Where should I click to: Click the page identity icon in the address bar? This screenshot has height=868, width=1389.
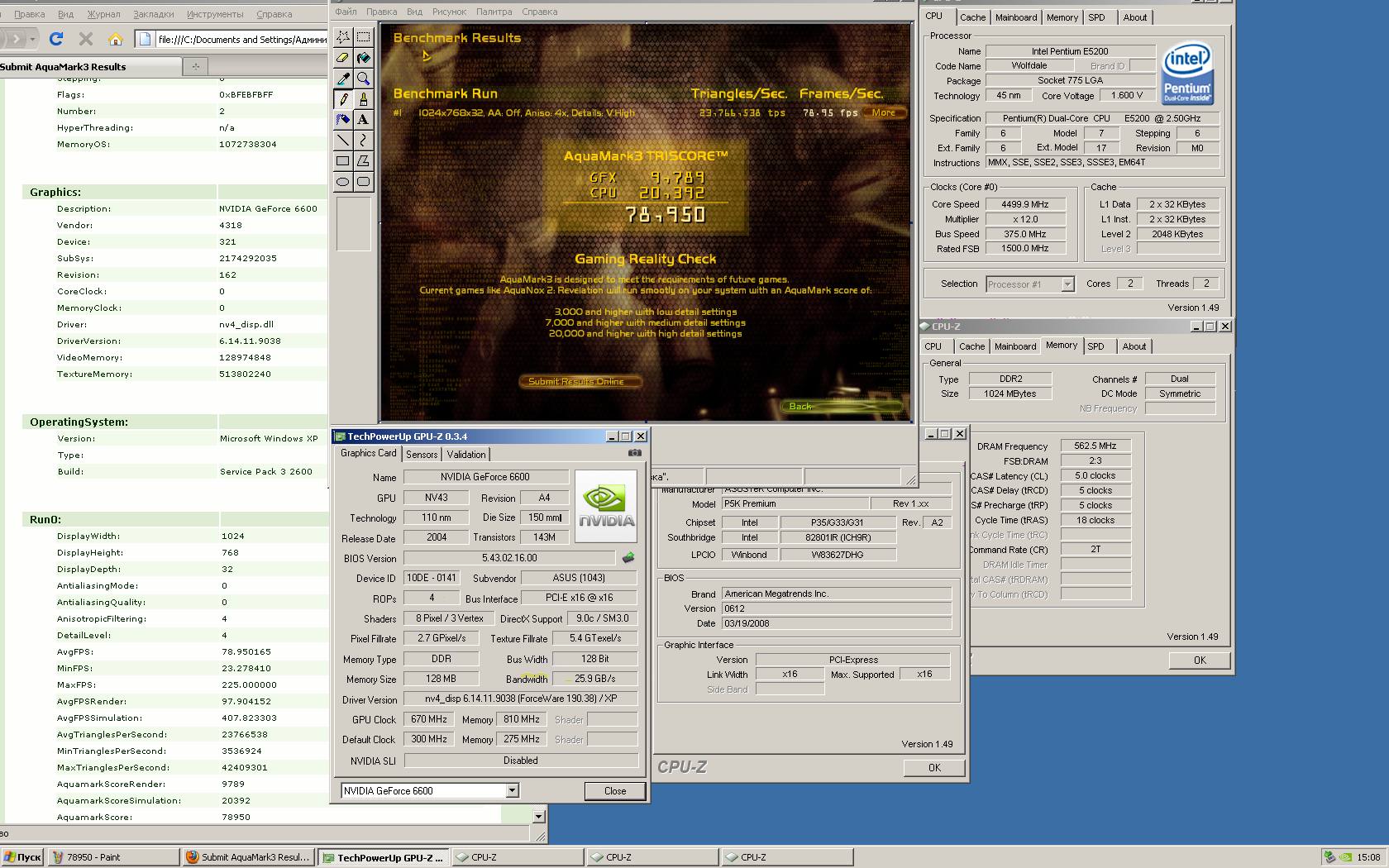pos(146,39)
